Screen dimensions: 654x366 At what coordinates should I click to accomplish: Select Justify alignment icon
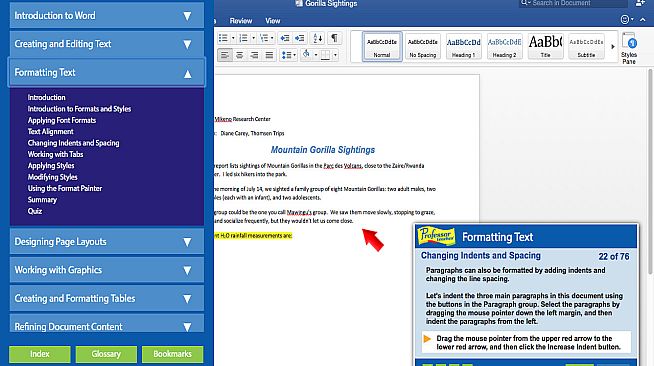[x=269, y=55]
